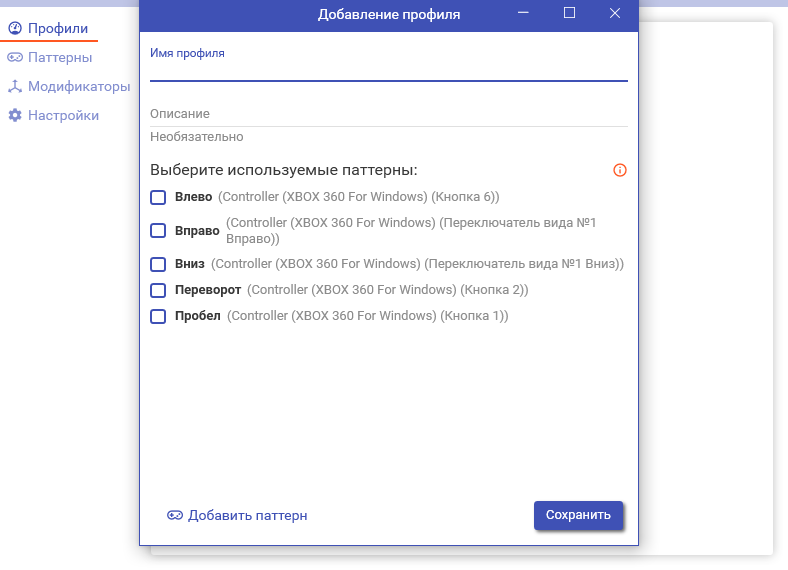
Task: Switch to the Модификаторы section
Action: point(78,87)
